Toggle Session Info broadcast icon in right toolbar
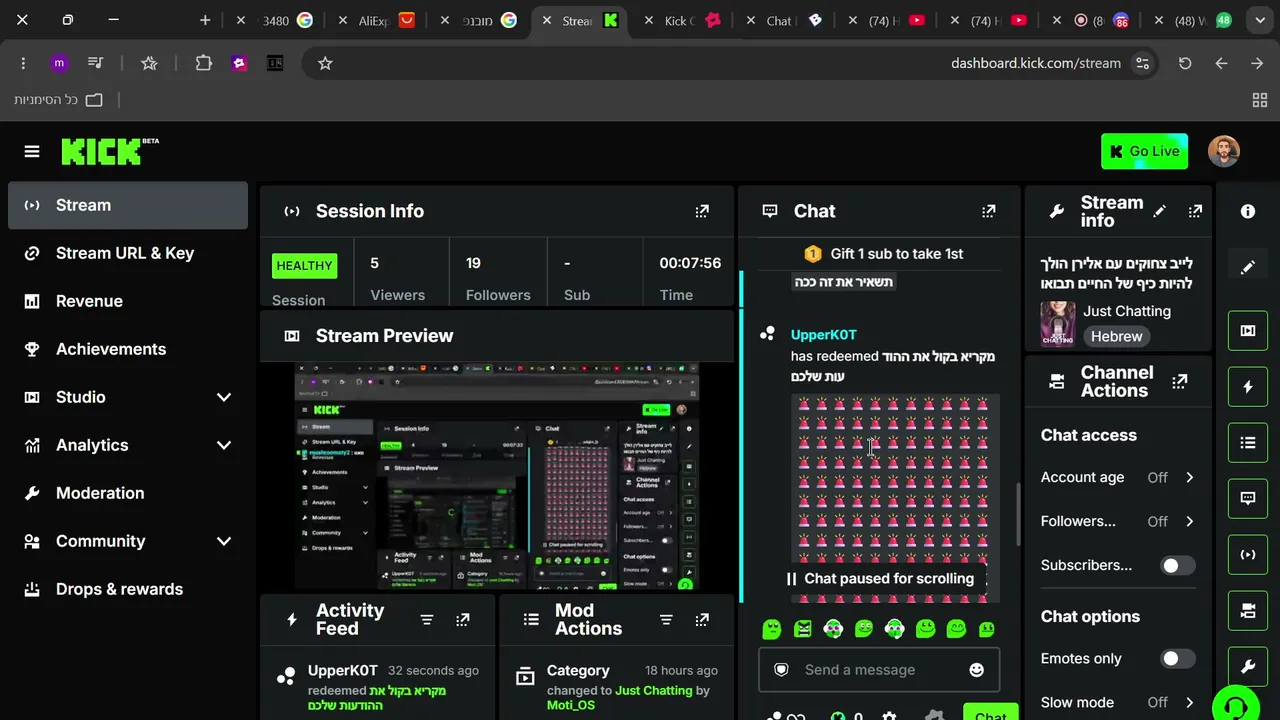Image resolution: width=1280 pixels, height=720 pixels. point(1248,554)
